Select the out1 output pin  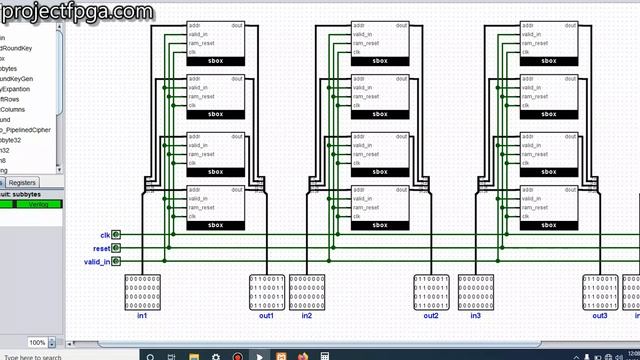point(267,292)
